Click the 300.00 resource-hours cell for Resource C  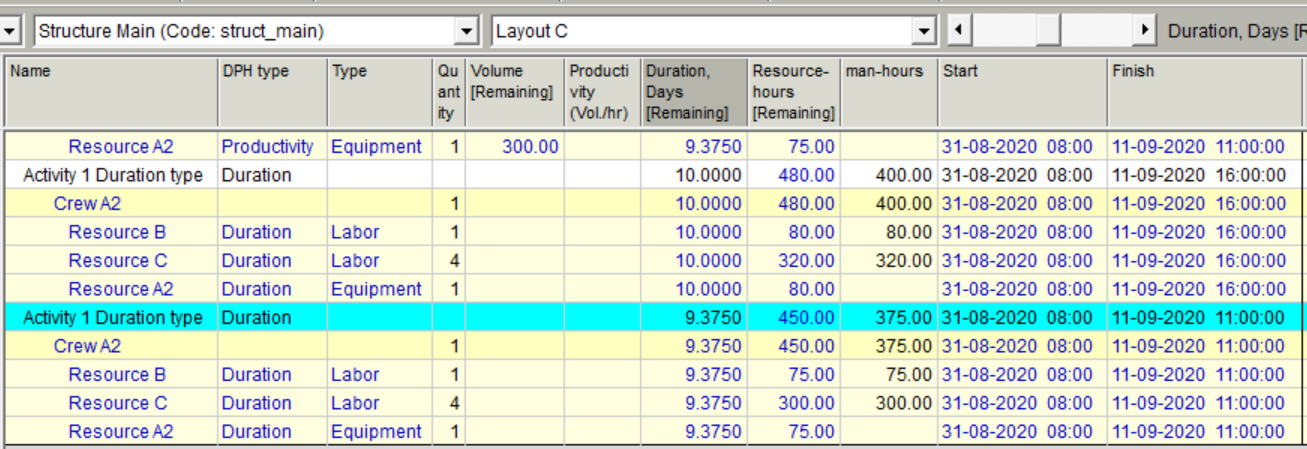(x=794, y=404)
